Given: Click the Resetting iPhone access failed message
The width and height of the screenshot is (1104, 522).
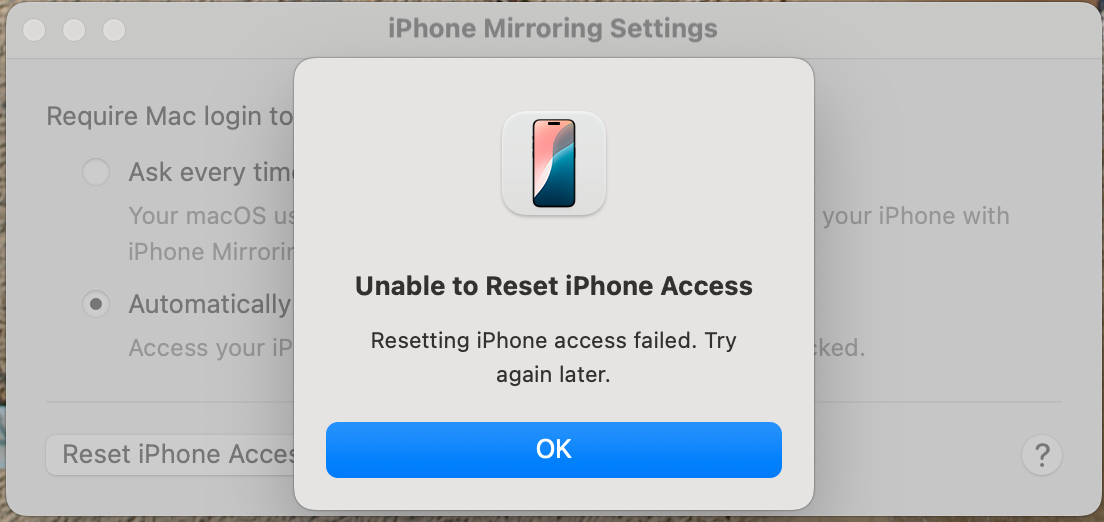Looking at the screenshot, I should (553, 357).
